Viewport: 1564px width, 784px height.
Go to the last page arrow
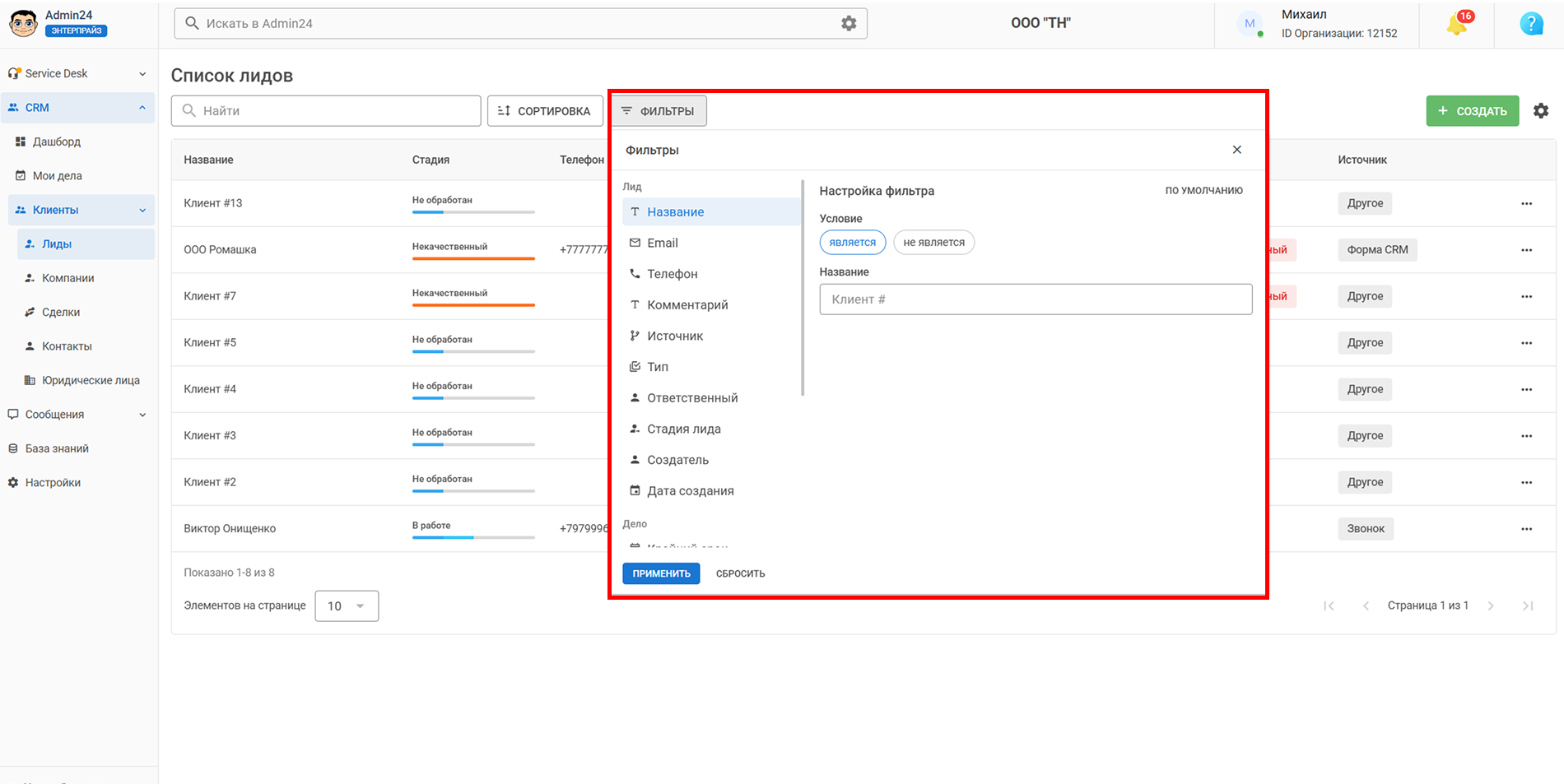point(1528,606)
